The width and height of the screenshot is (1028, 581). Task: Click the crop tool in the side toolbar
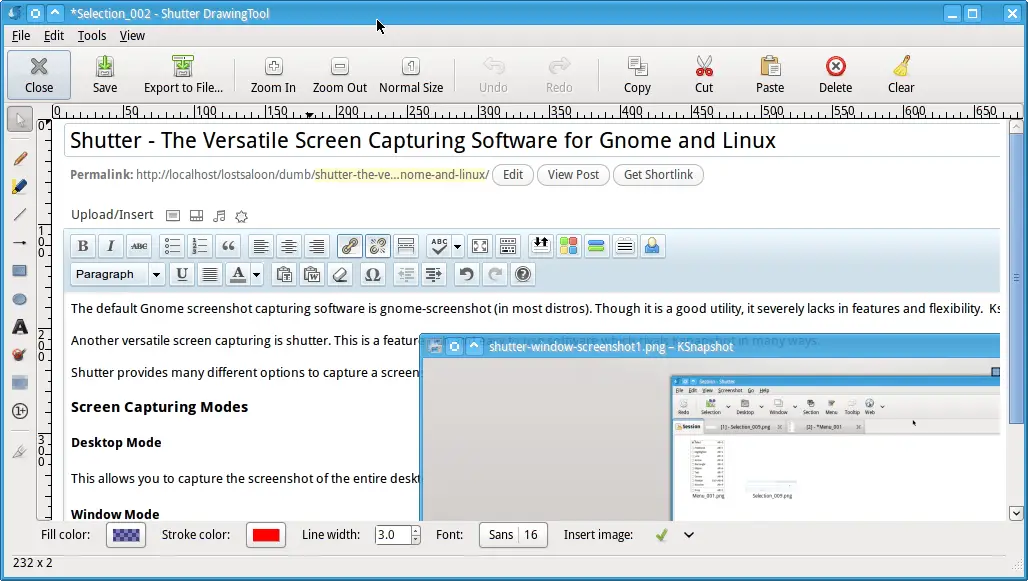(20, 451)
